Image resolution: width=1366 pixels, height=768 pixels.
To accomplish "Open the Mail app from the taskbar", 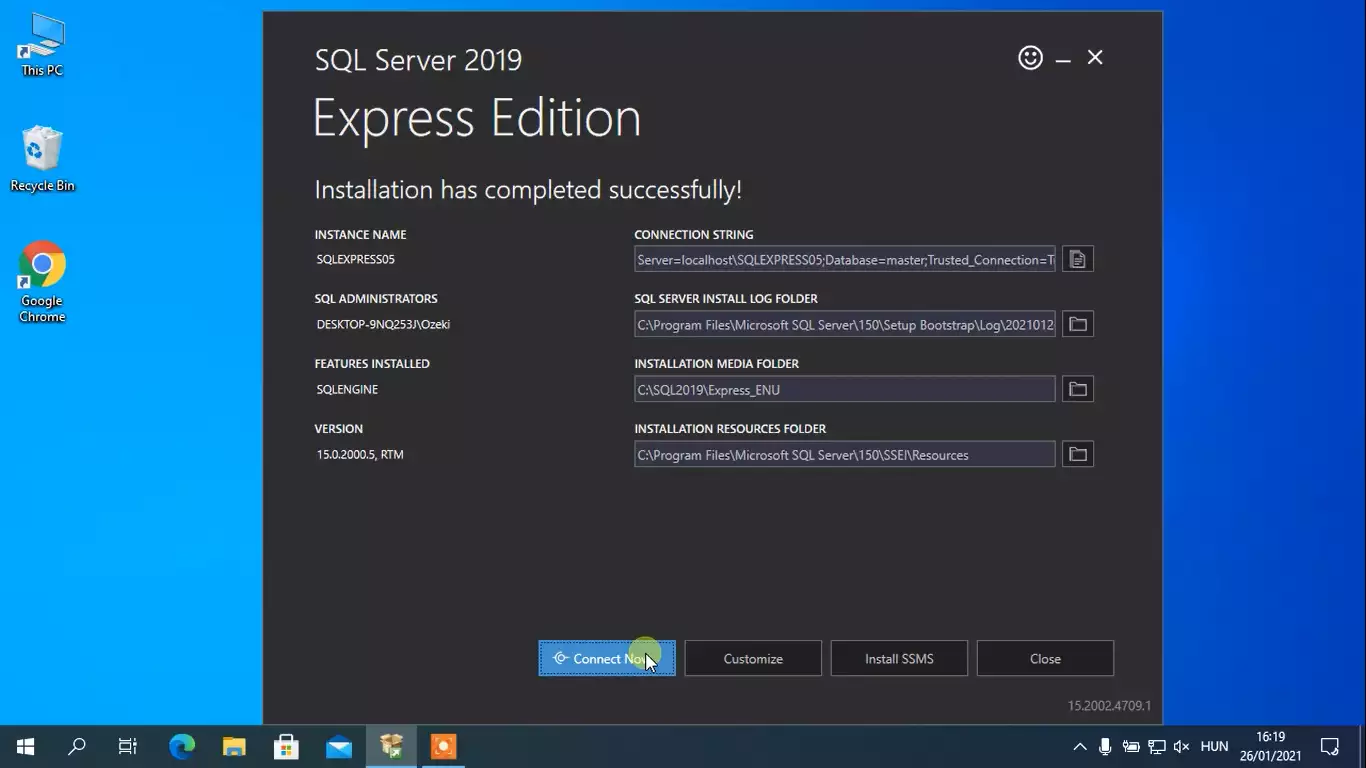I will point(339,746).
